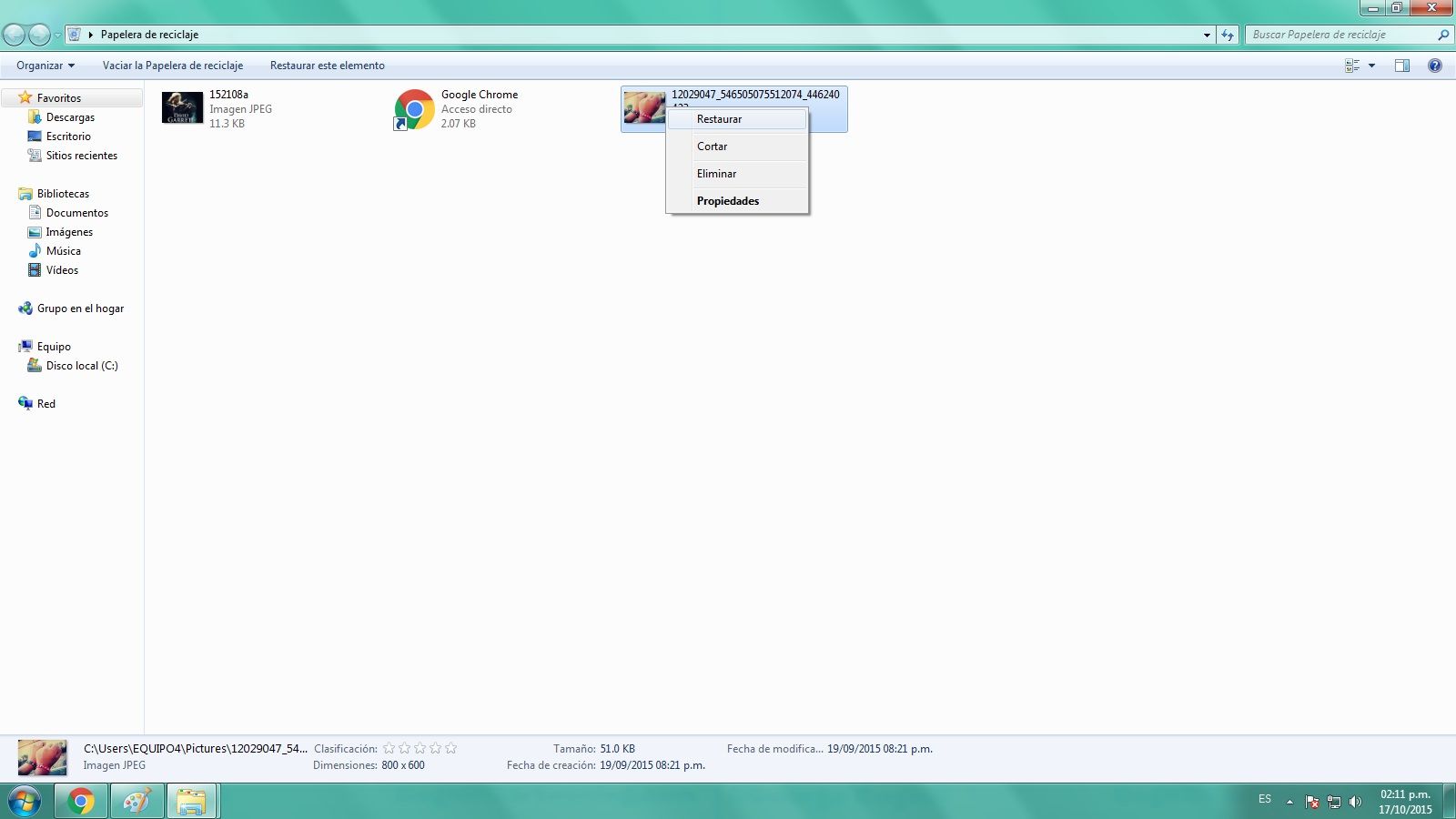Choose Eliminar from the context menu
This screenshot has height=819, width=1456.
716,174
